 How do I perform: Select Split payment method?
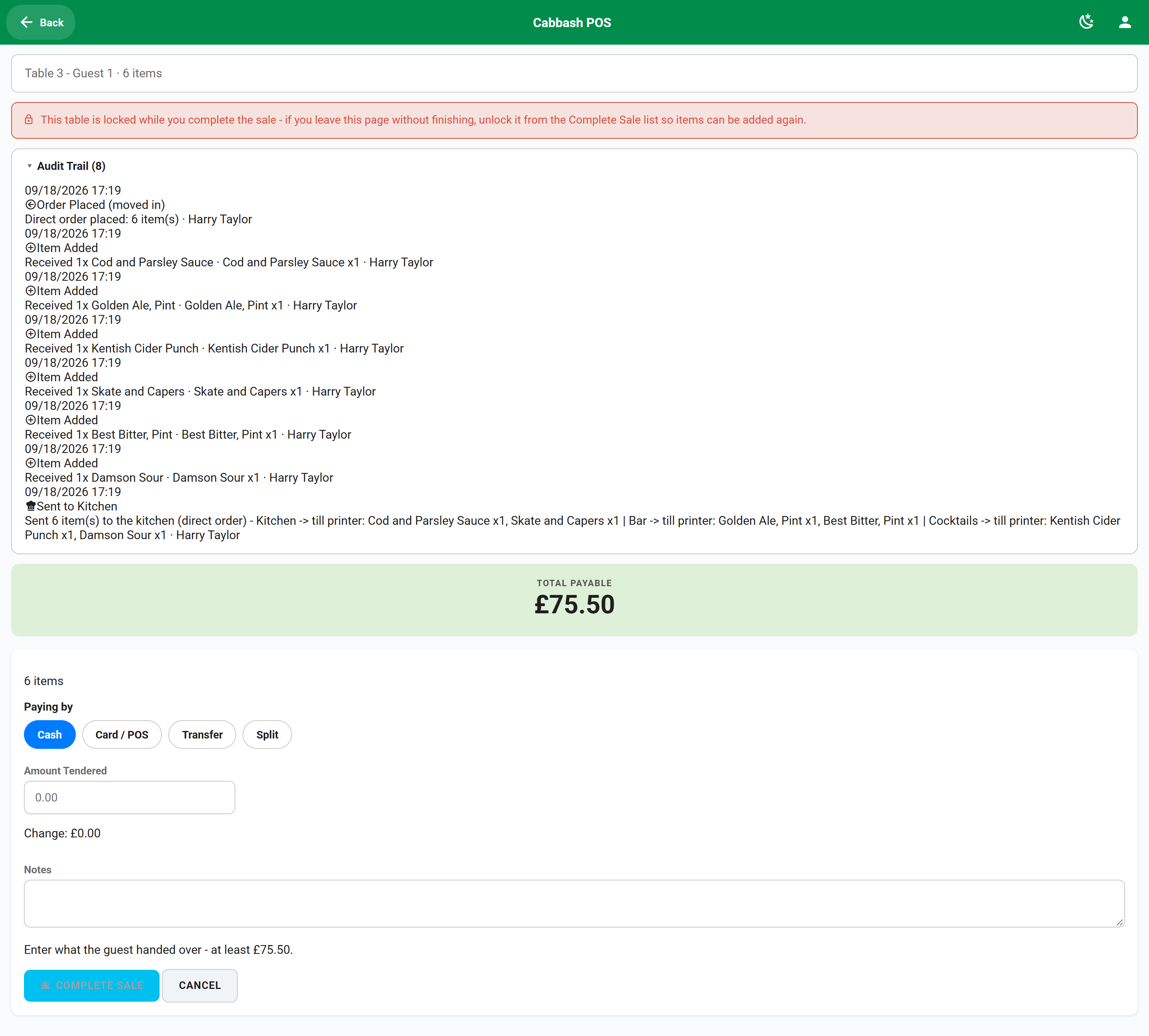pos(267,735)
